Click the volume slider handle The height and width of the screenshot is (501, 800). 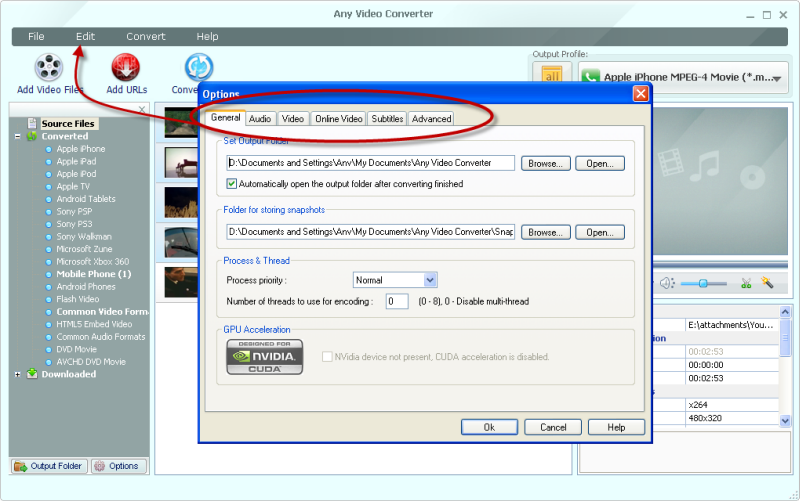703,283
